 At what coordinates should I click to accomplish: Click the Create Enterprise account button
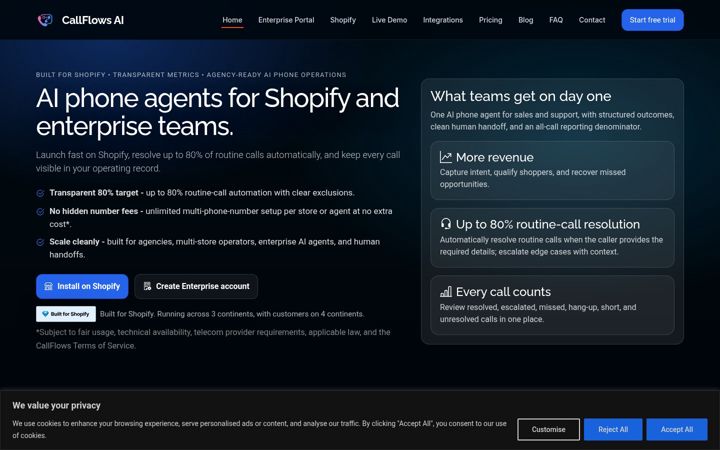[196, 287]
